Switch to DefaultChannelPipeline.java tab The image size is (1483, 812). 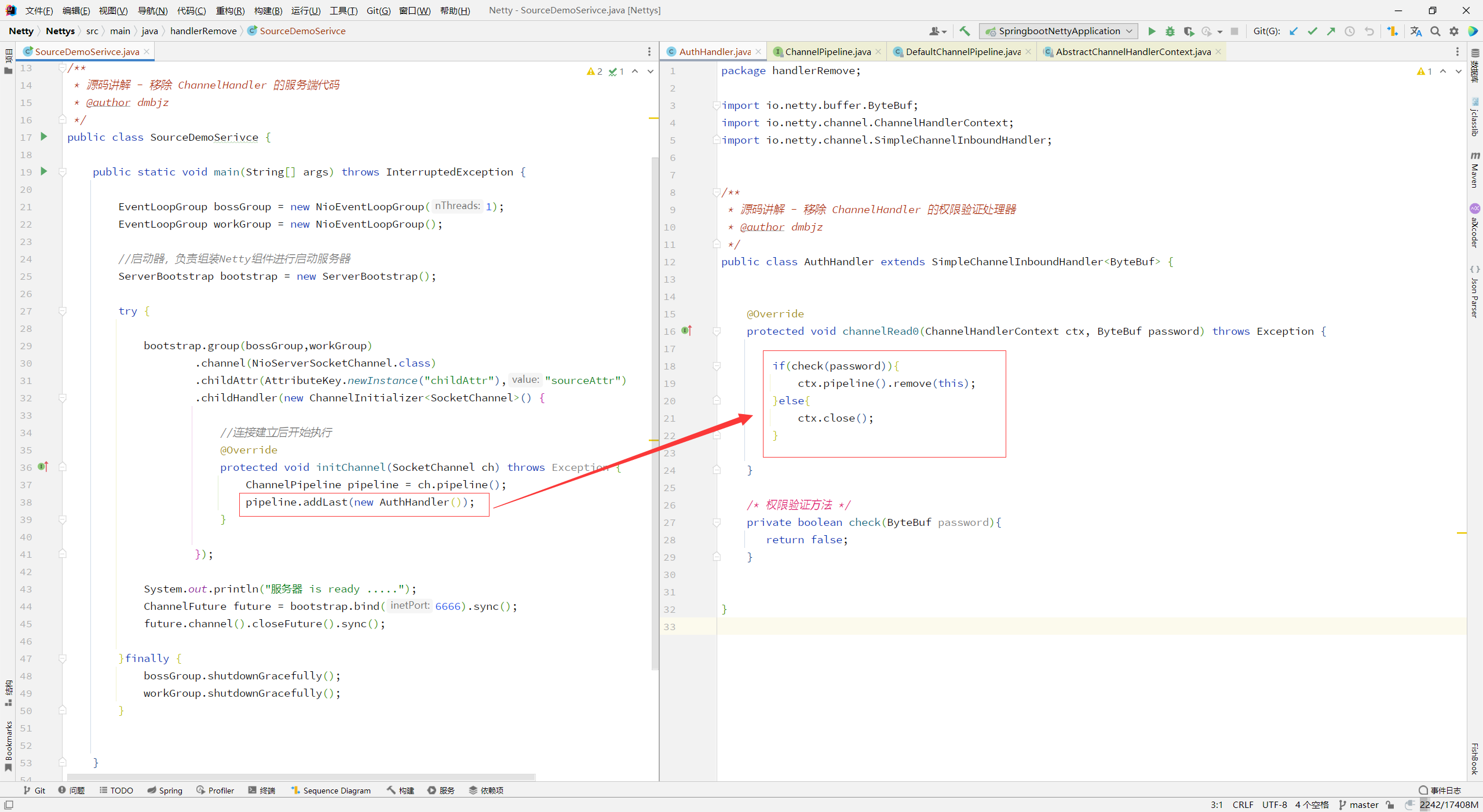[x=963, y=52]
